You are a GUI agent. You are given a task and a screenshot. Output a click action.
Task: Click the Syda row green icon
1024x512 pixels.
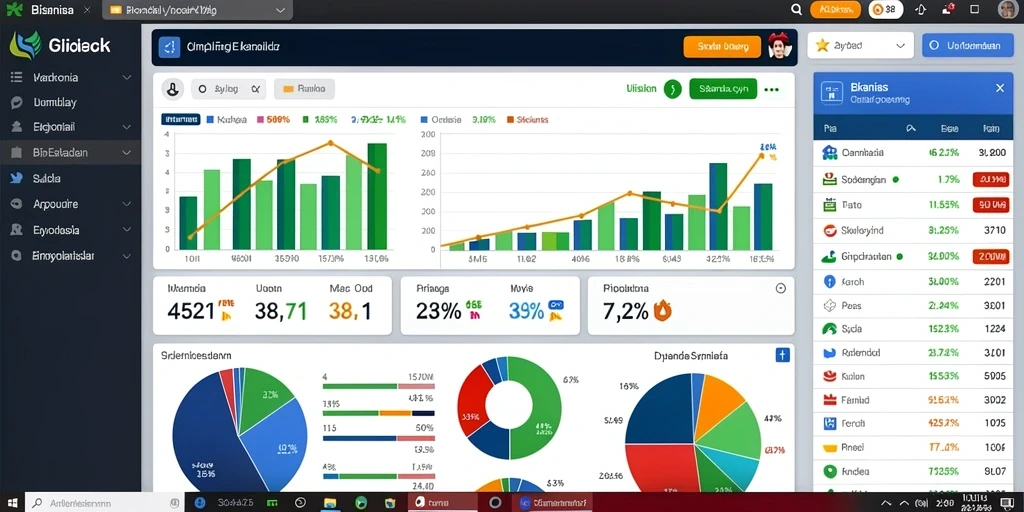pyautogui.click(x=829, y=328)
